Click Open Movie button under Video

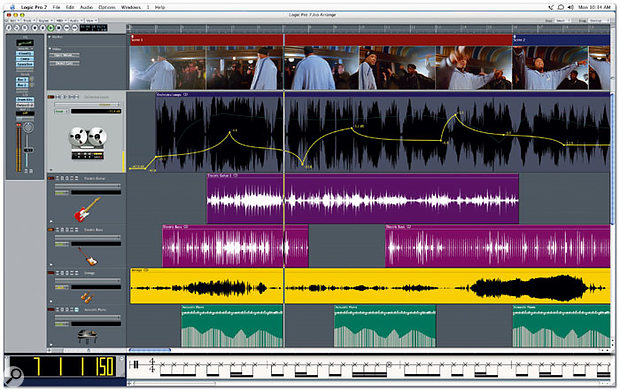tap(64, 55)
